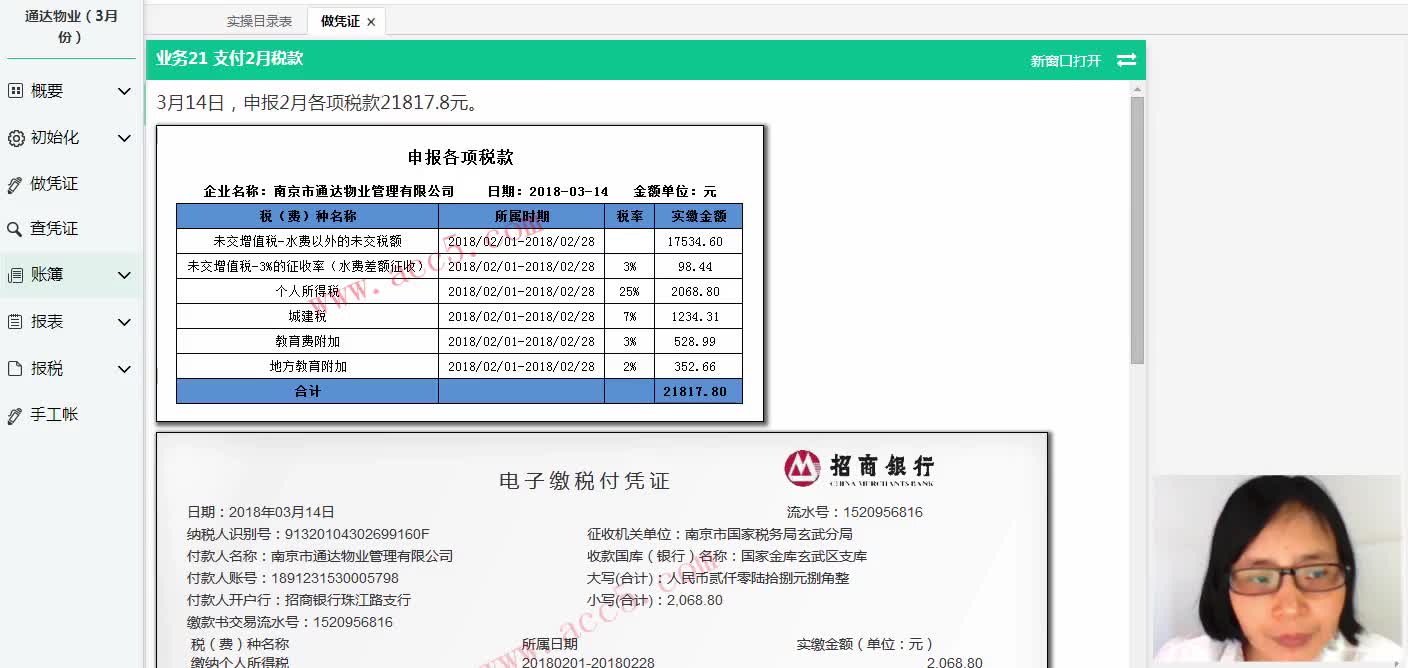Click the new-window swap arrows icon
The height and width of the screenshot is (668, 1408).
[1126, 60]
